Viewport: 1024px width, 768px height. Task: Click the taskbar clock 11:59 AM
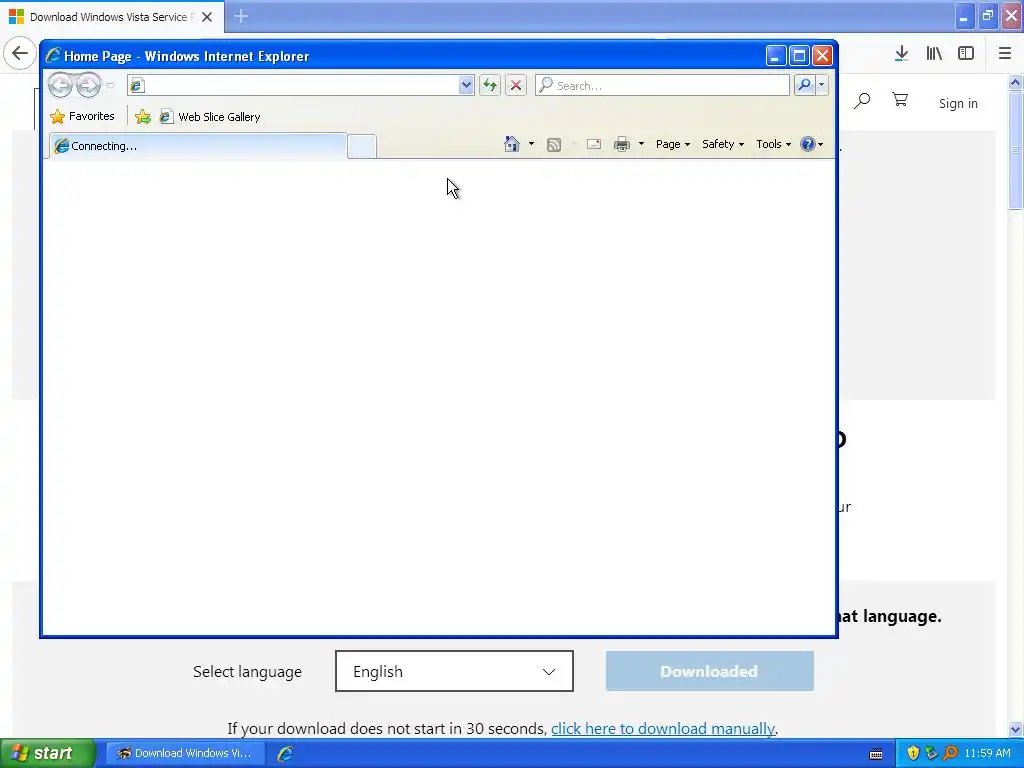pos(987,753)
